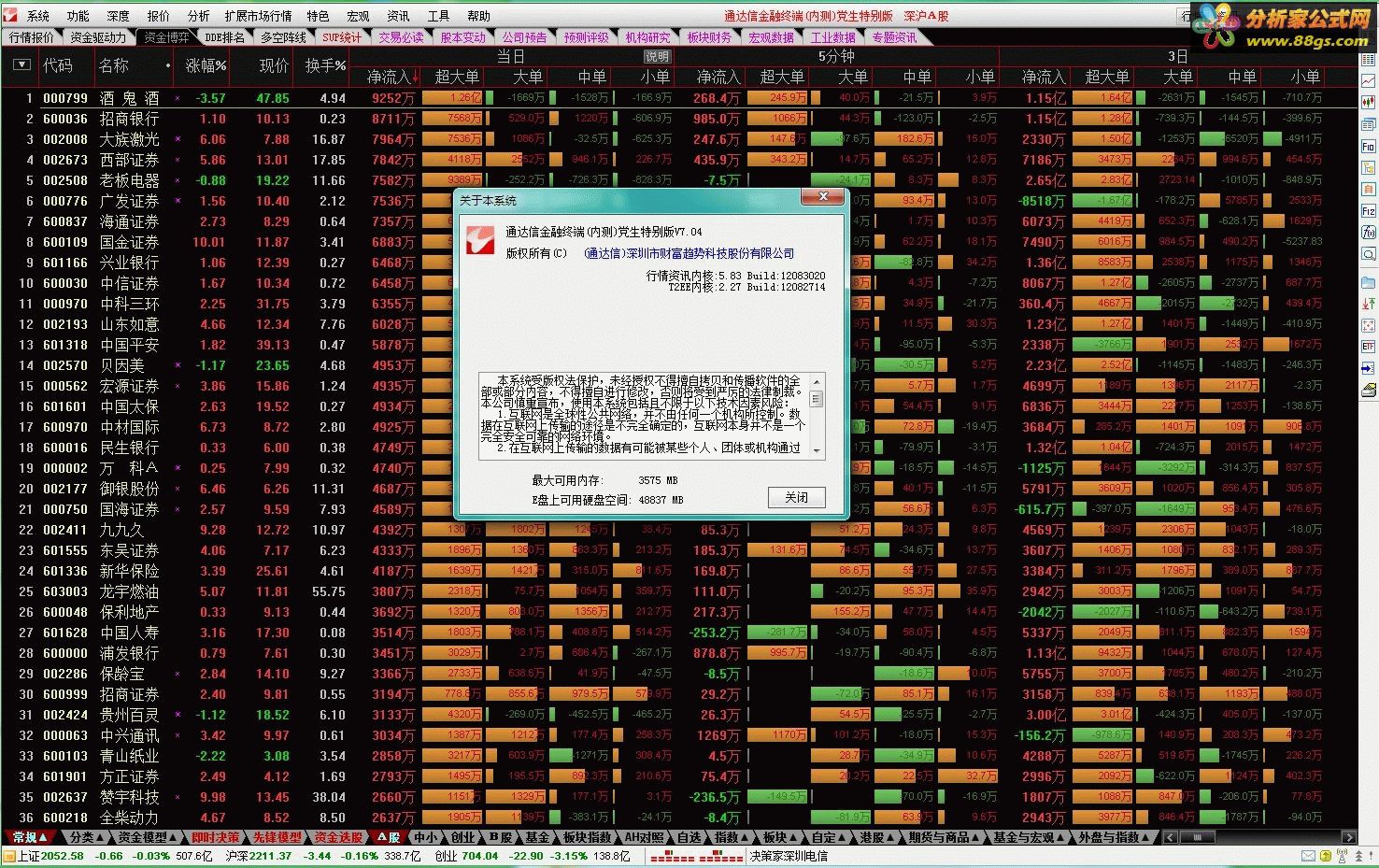The height and width of the screenshot is (868, 1379).
Task: Open the f(x) formula icon in right sidebar
Action: click(1369, 232)
